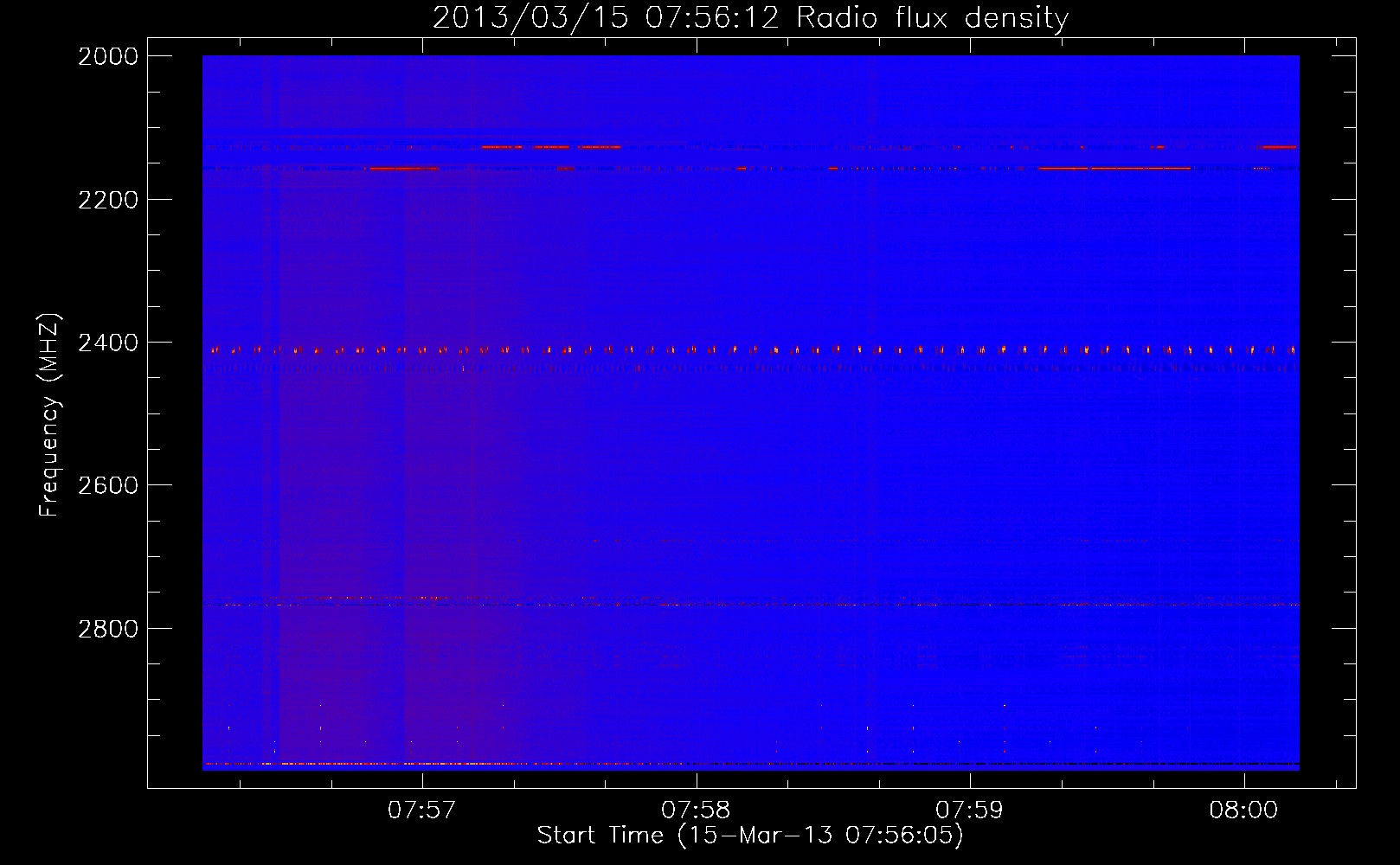Click the 07:57 time tick label
Screen dimensions: 1400x865
click(421, 810)
